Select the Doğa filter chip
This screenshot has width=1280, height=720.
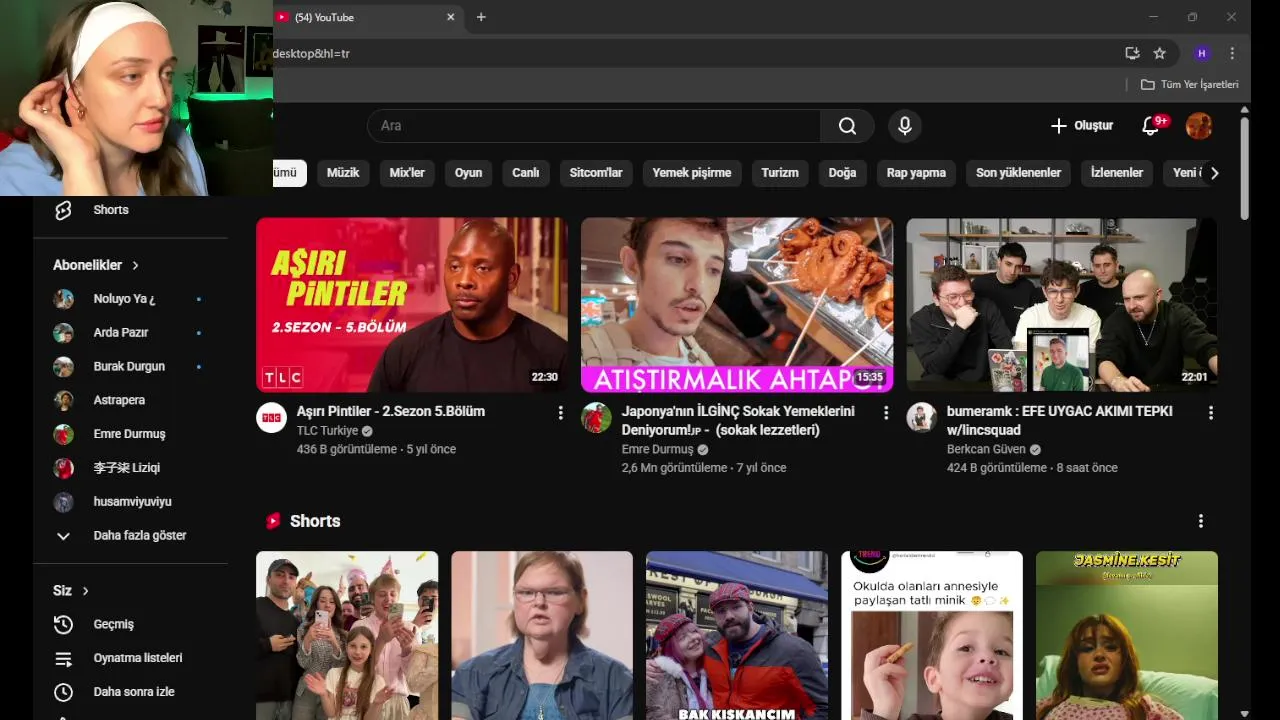[x=842, y=173]
